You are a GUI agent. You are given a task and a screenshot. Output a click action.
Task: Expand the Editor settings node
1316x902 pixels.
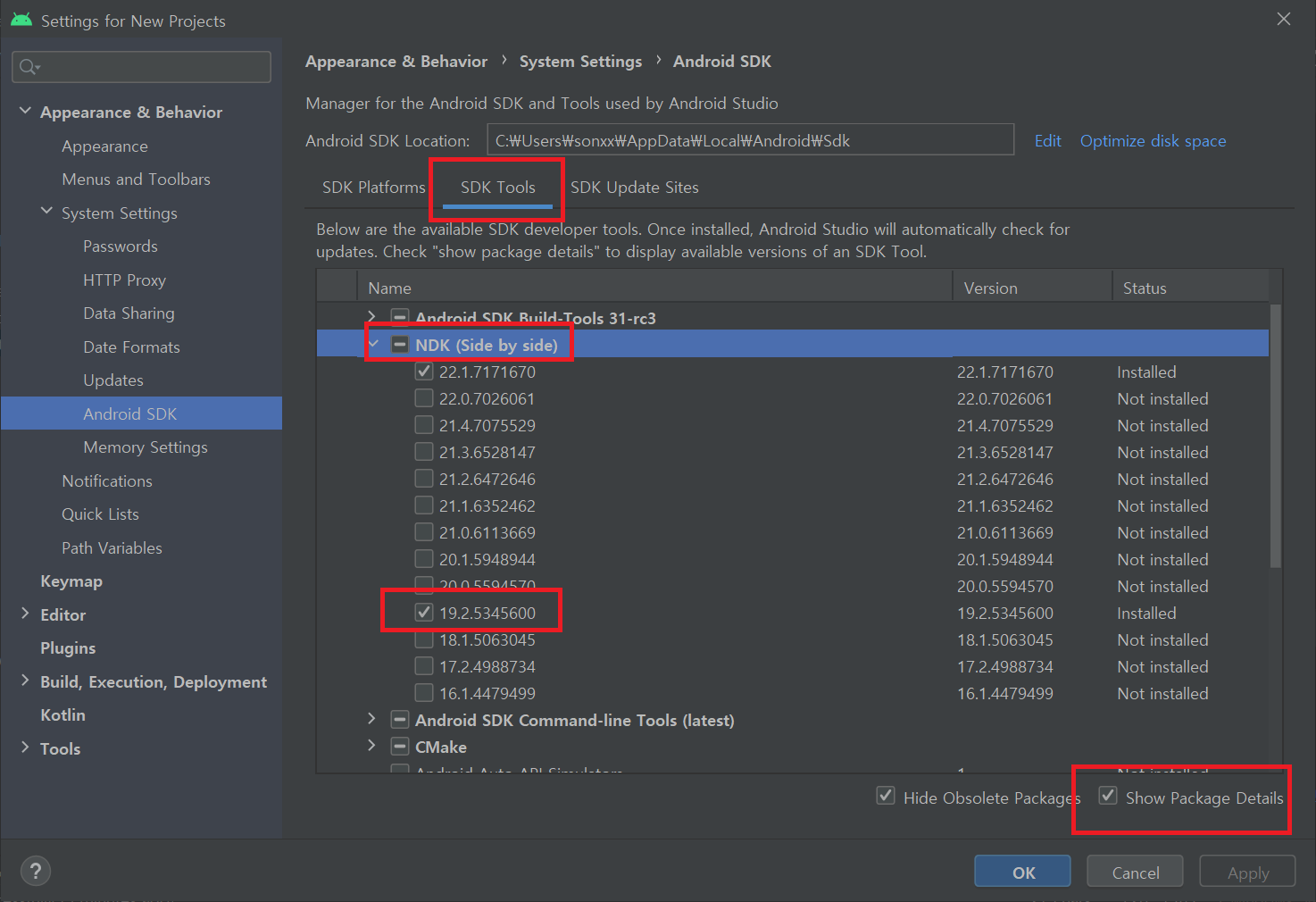click(x=25, y=614)
